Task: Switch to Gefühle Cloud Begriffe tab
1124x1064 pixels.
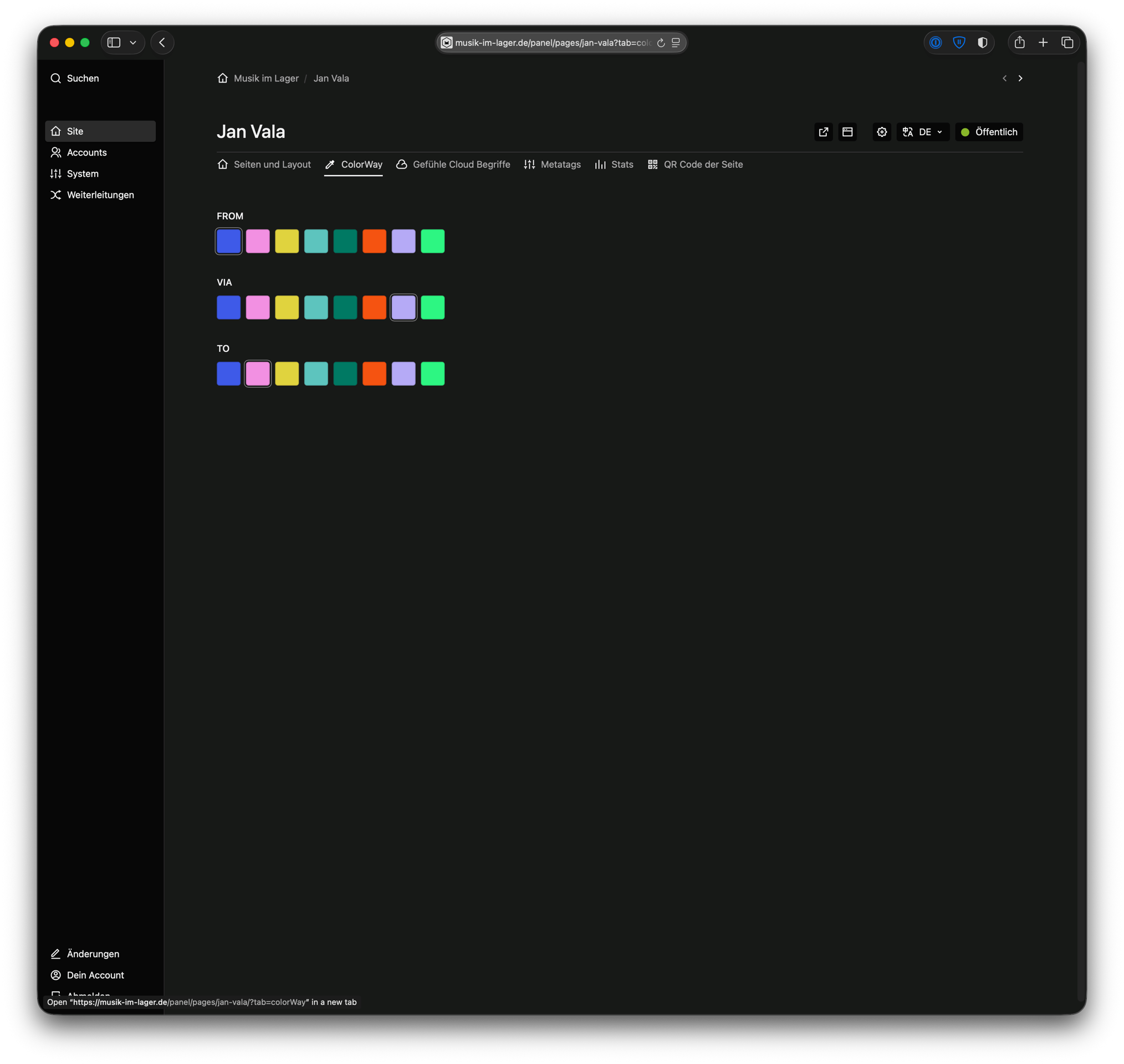Action: (x=453, y=165)
